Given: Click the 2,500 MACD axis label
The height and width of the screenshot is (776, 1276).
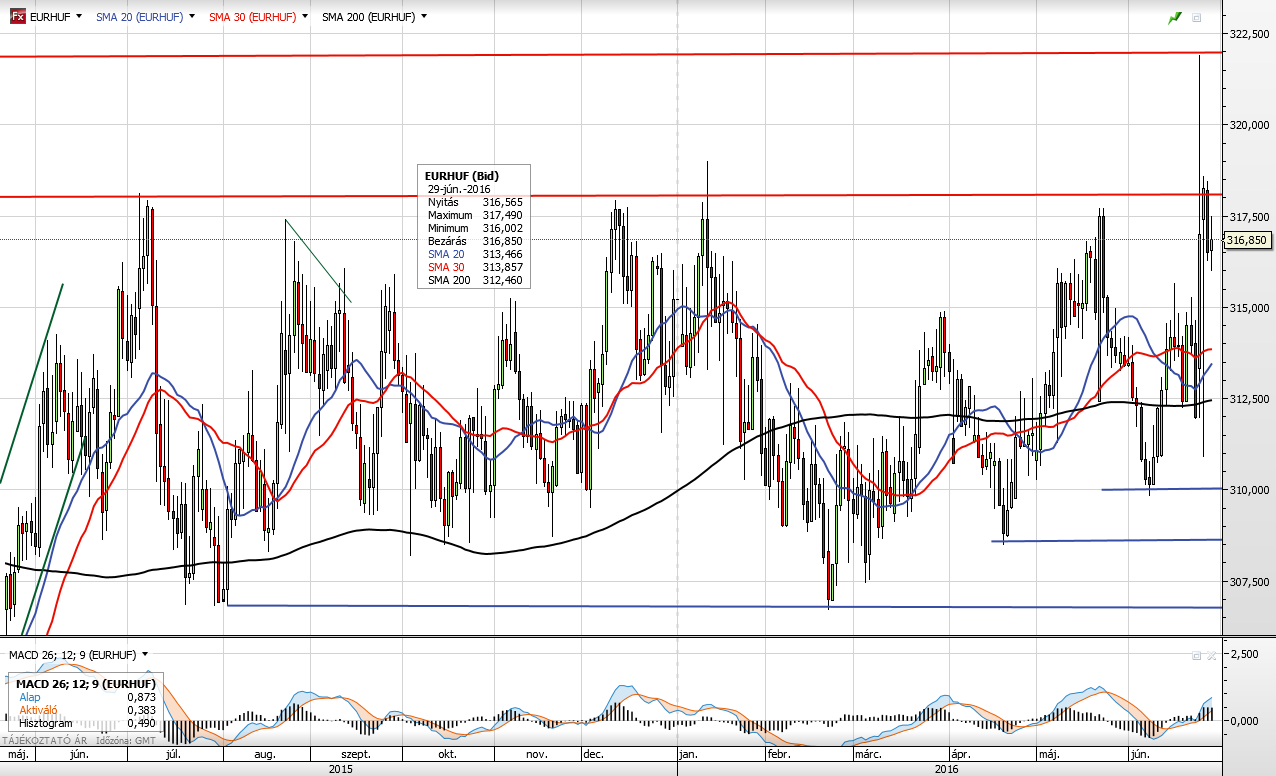Looking at the screenshot, I should pos(1243,653).
